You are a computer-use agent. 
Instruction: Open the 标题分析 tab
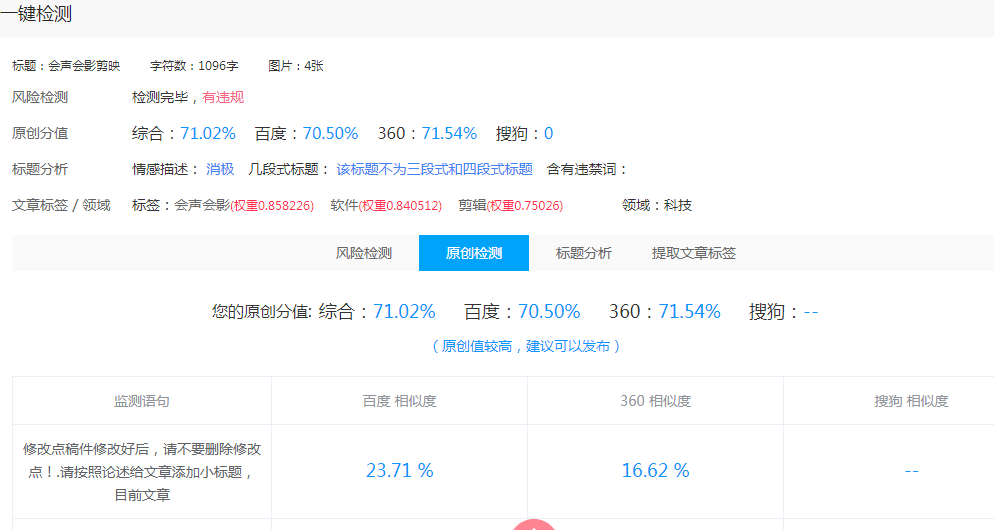point(583,253)
